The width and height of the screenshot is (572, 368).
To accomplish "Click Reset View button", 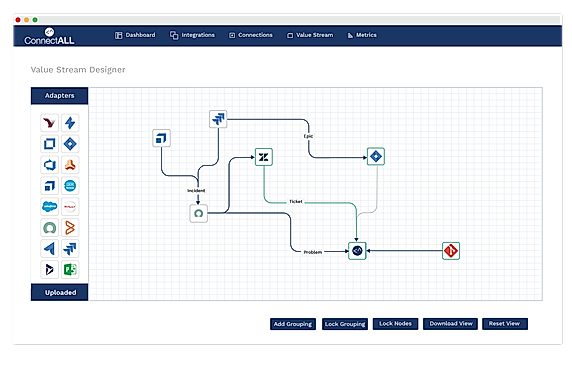I will (x=505, y=324).
